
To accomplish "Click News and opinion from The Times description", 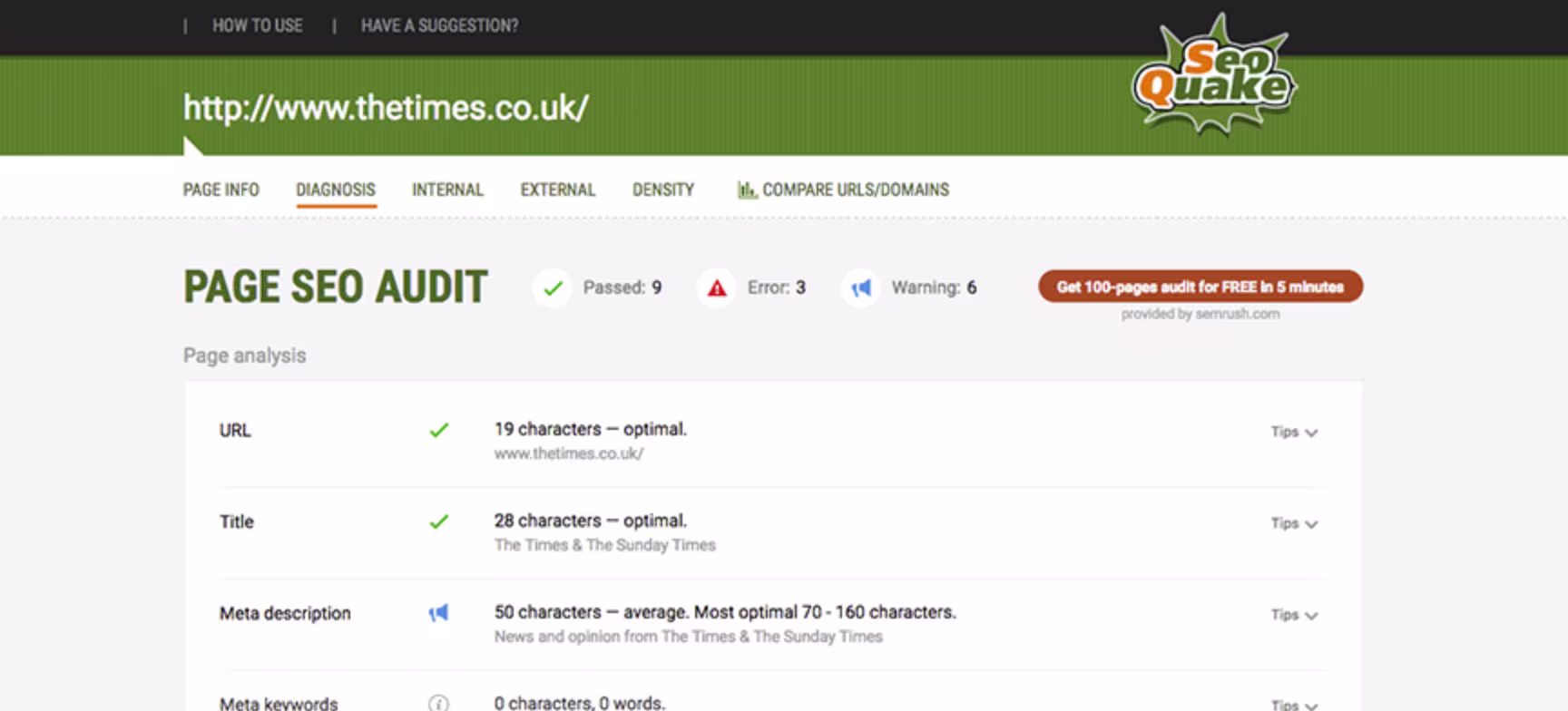I will [689, 637].
